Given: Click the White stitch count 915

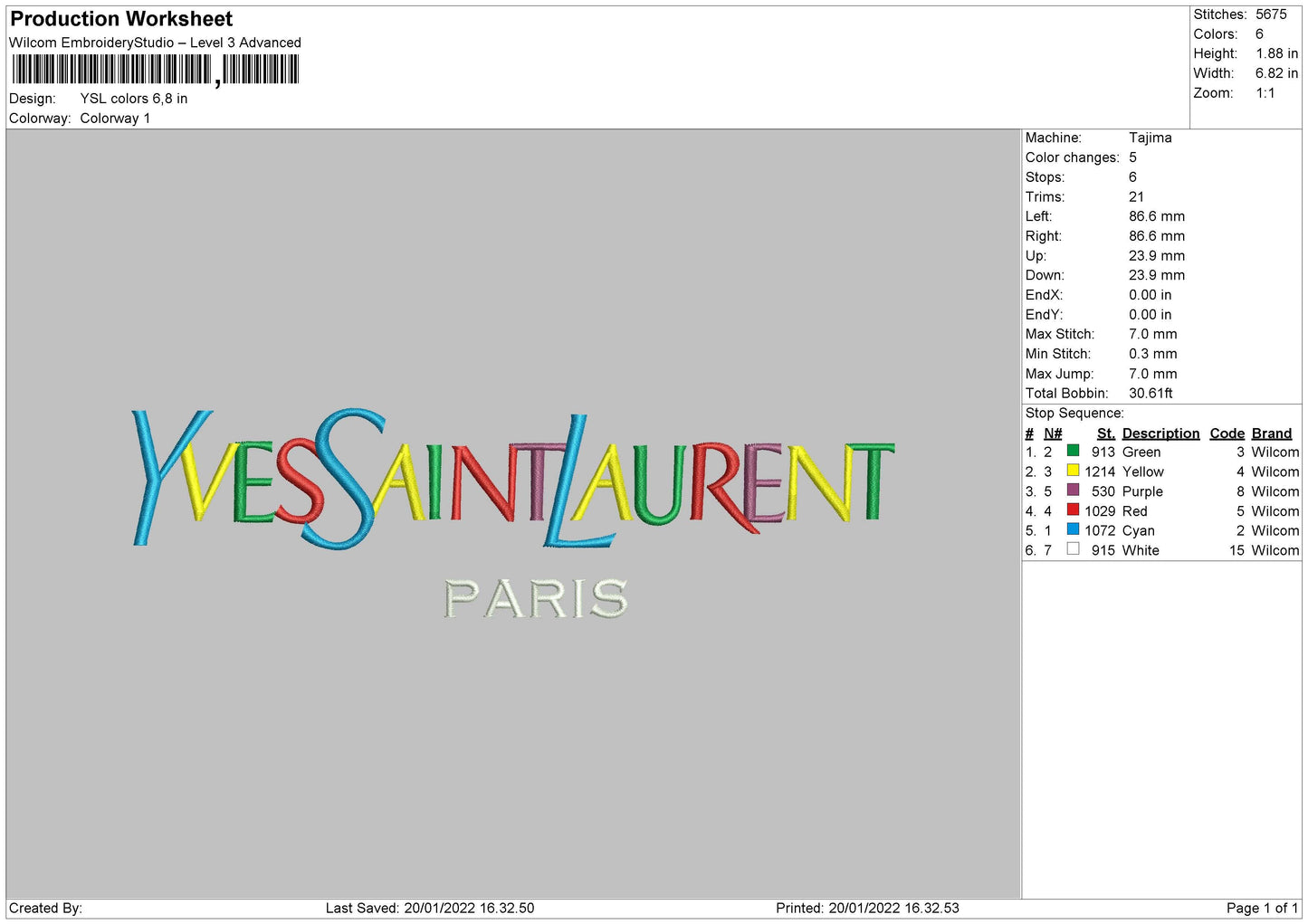Looking at the screenshot, I should click(1103, 551).
